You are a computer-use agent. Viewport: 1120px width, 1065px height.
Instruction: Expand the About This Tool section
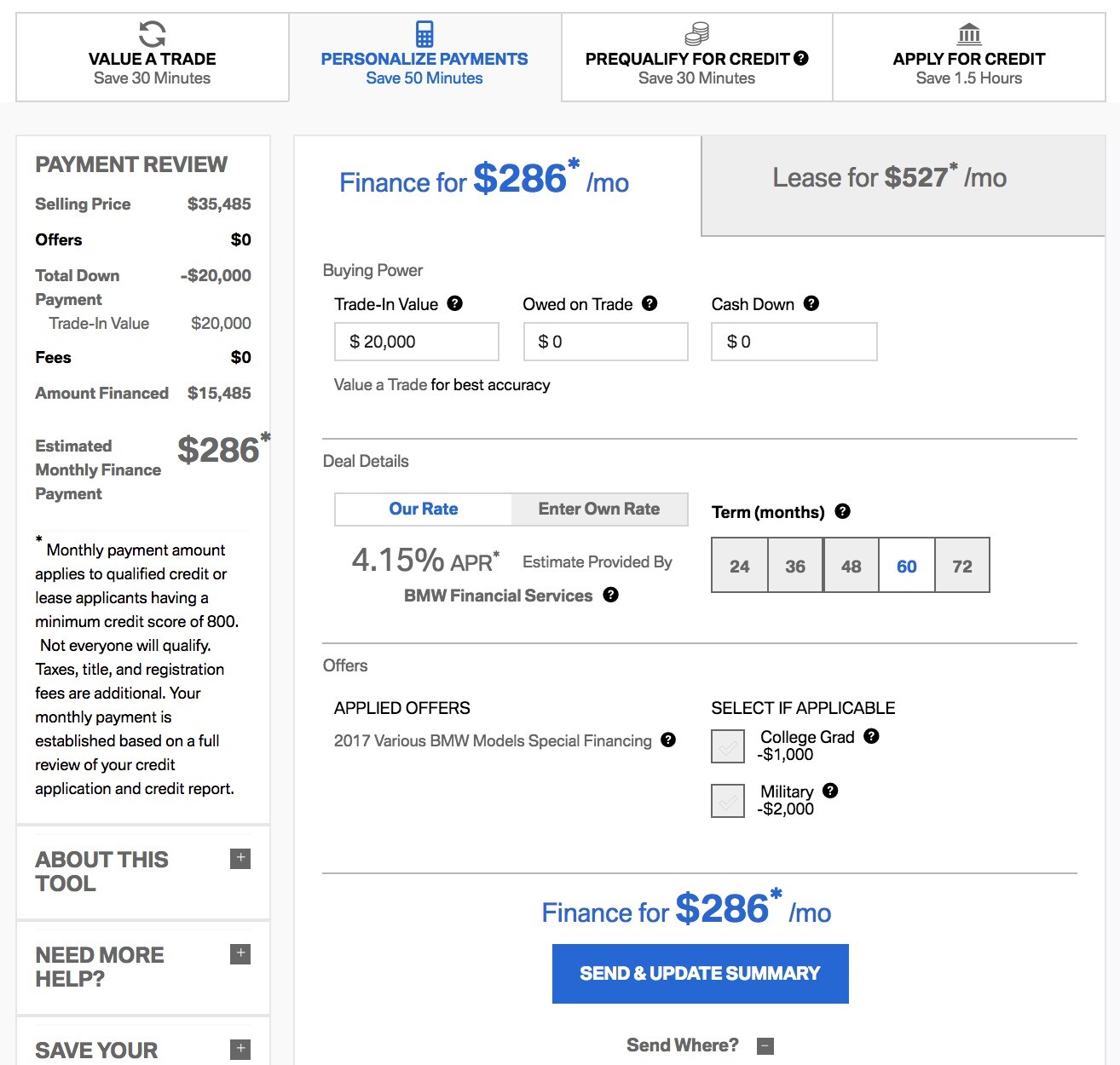[240, 858]
